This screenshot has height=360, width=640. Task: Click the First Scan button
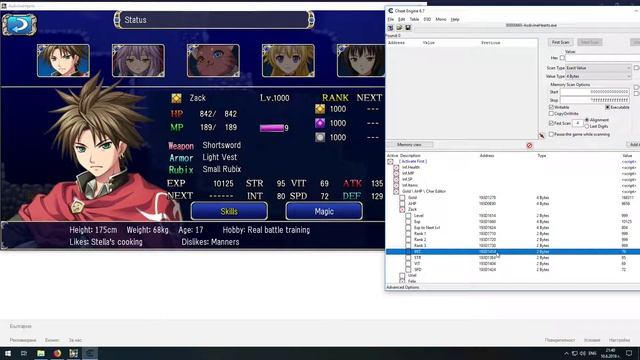click(x=560, y=42)
